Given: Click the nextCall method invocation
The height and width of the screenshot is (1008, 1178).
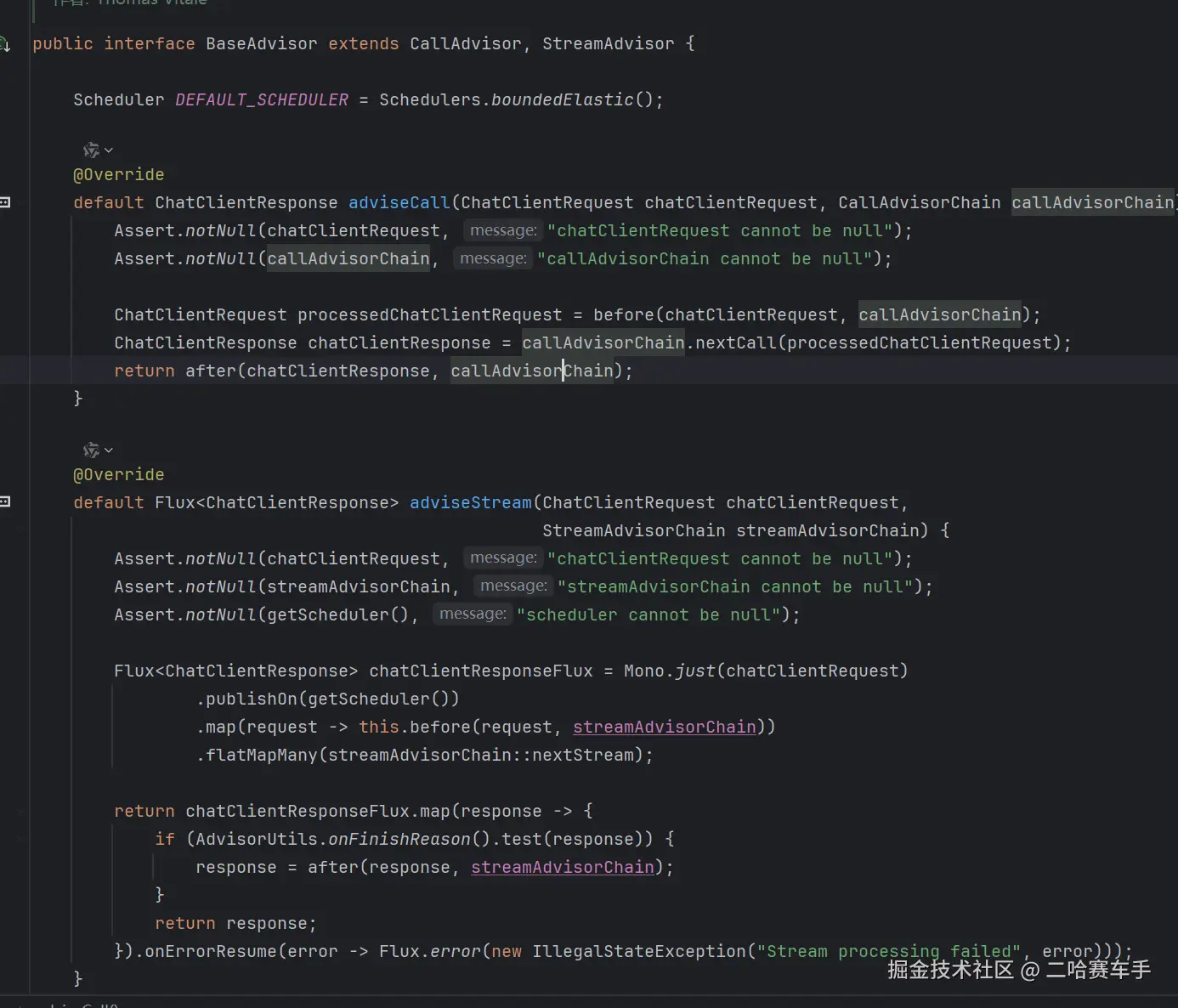Looking at the screenshot, I should coord(736,343).
